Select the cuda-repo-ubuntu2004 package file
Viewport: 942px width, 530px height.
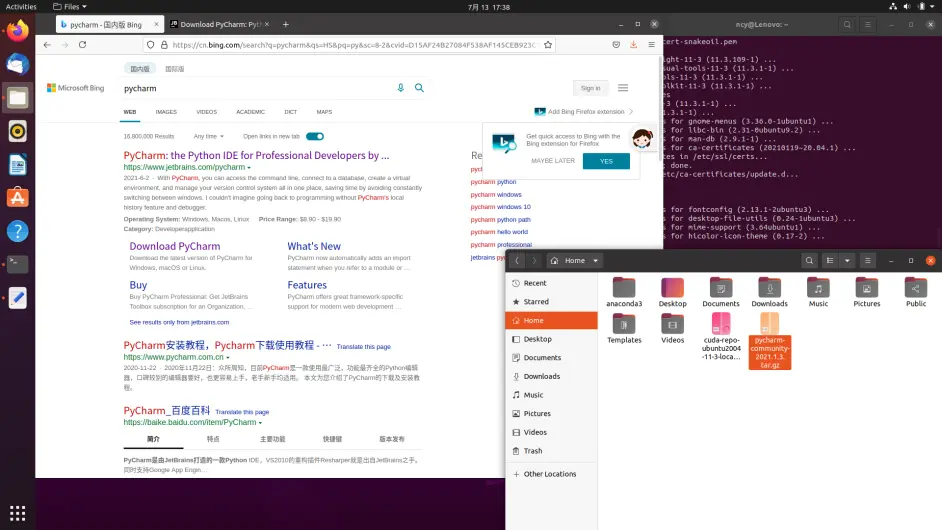(x=721, y=337)
